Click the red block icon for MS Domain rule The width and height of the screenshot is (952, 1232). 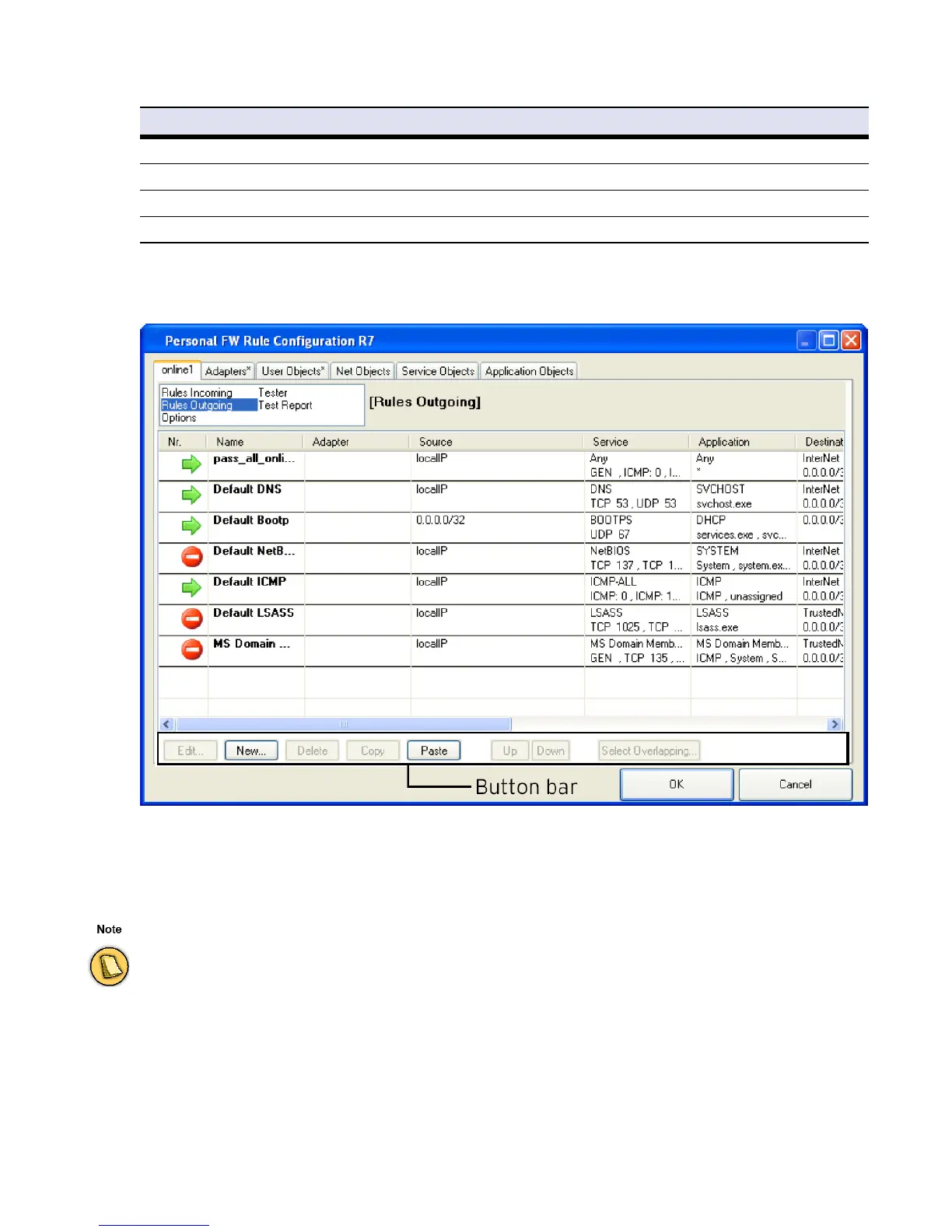coord(192,649)
